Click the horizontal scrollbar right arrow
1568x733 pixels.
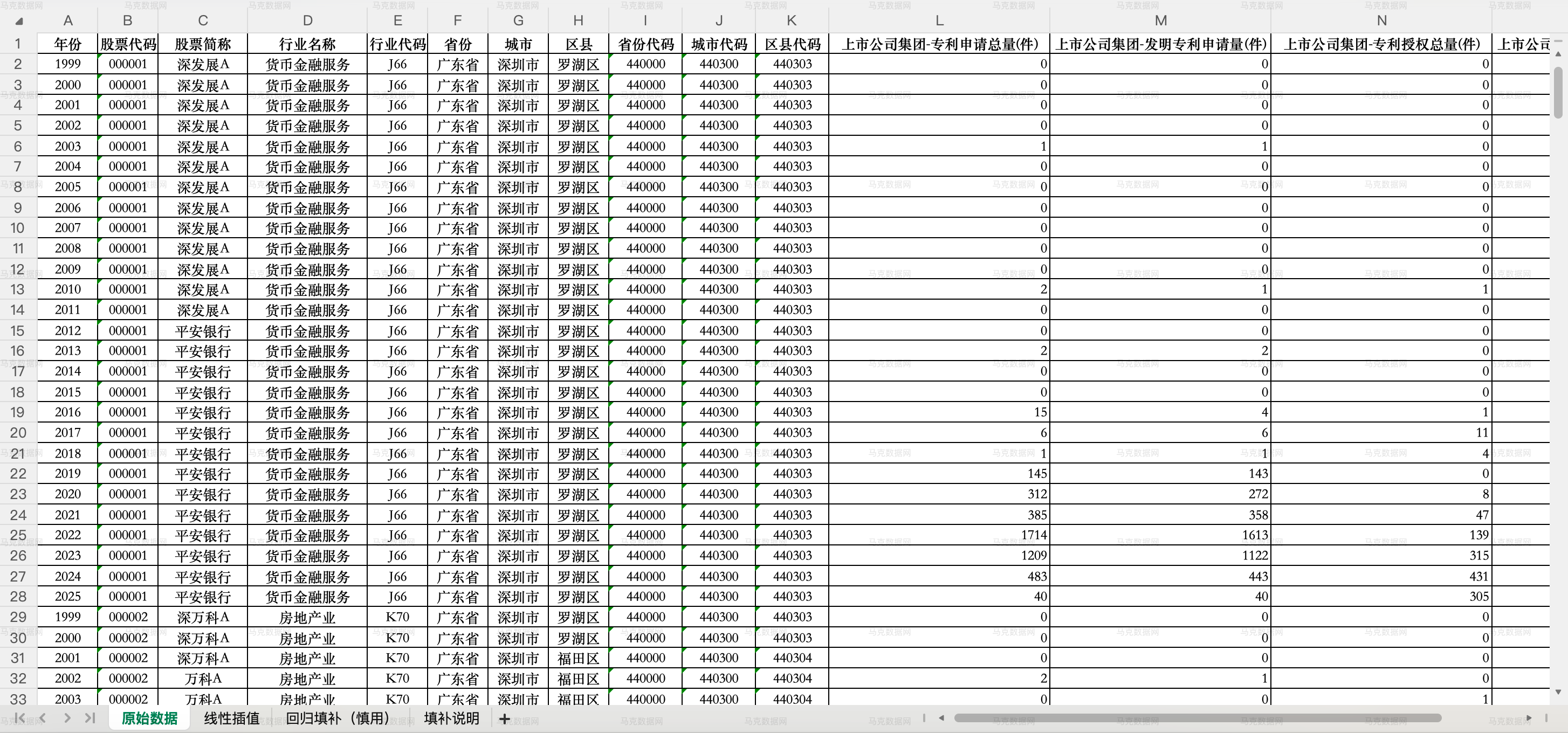click(x=1529, y=718)
